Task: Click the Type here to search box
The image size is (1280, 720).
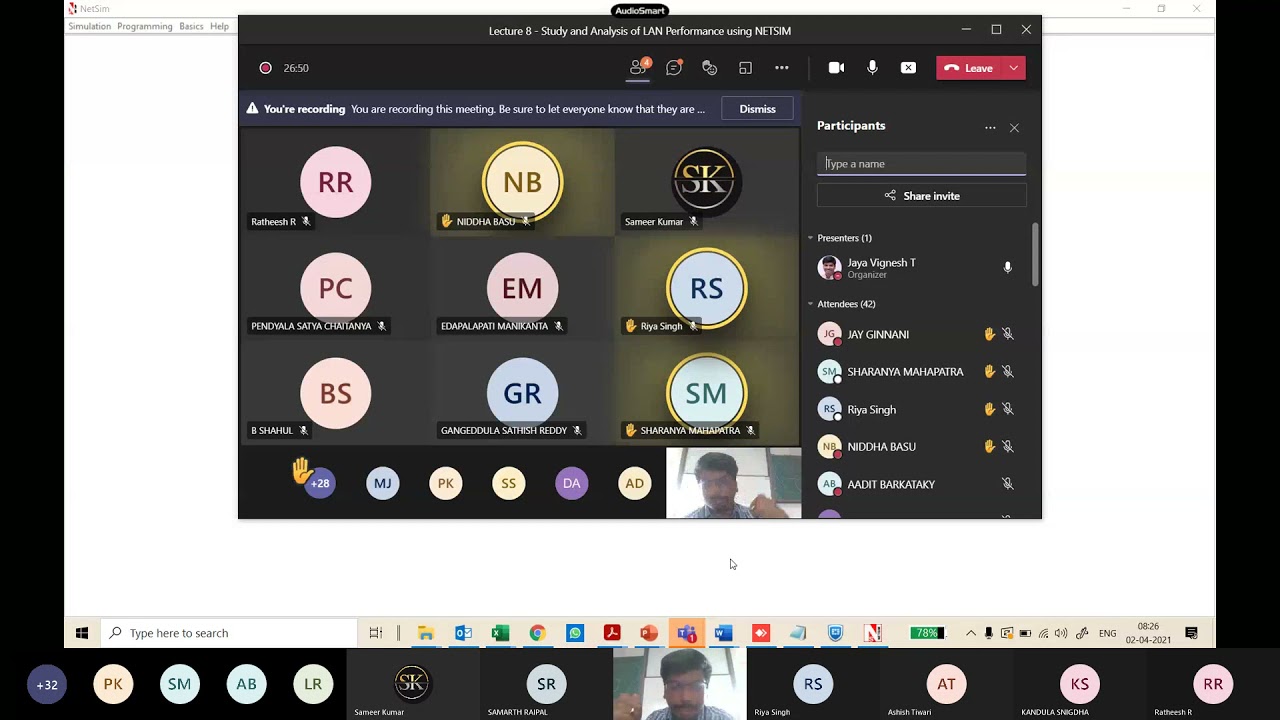Action: pos(228,633)
